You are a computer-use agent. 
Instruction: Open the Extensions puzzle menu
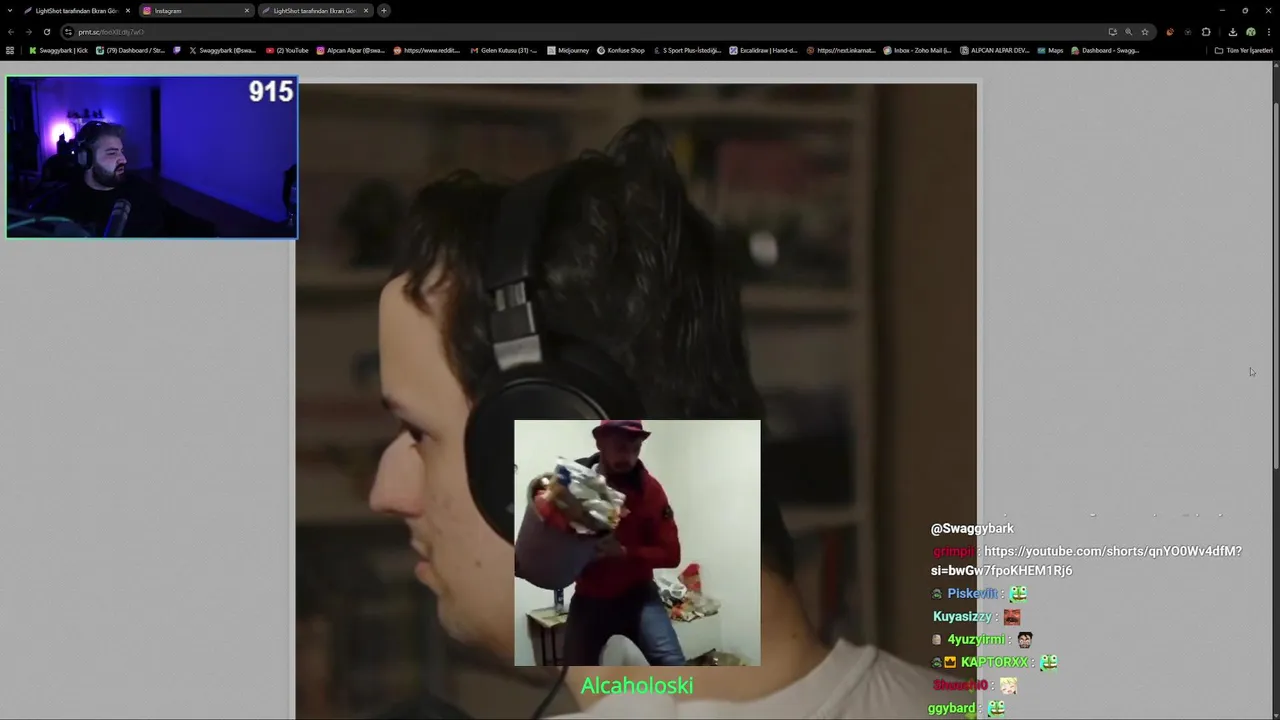coord(1206,32)
